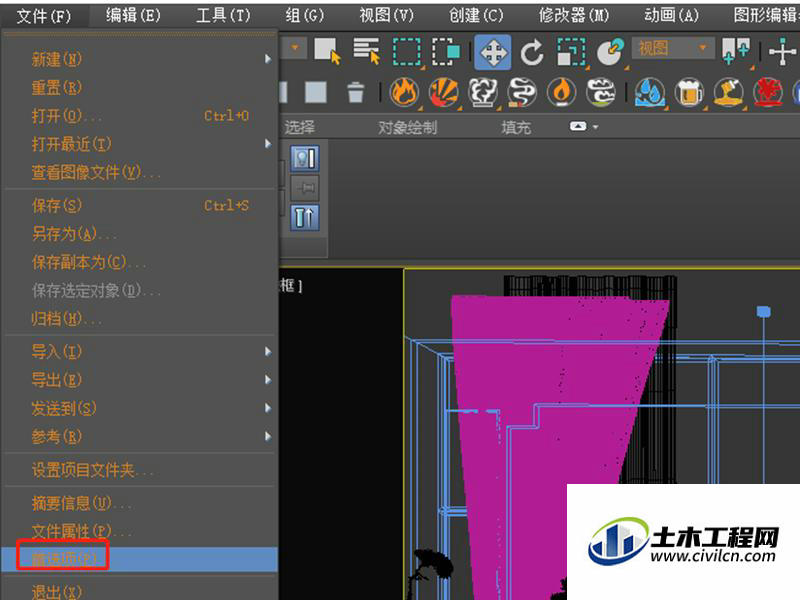The height and width of the screenshot is (600, 800).
Task: Choose 退出(X) to quit
Action: (139, 592)
